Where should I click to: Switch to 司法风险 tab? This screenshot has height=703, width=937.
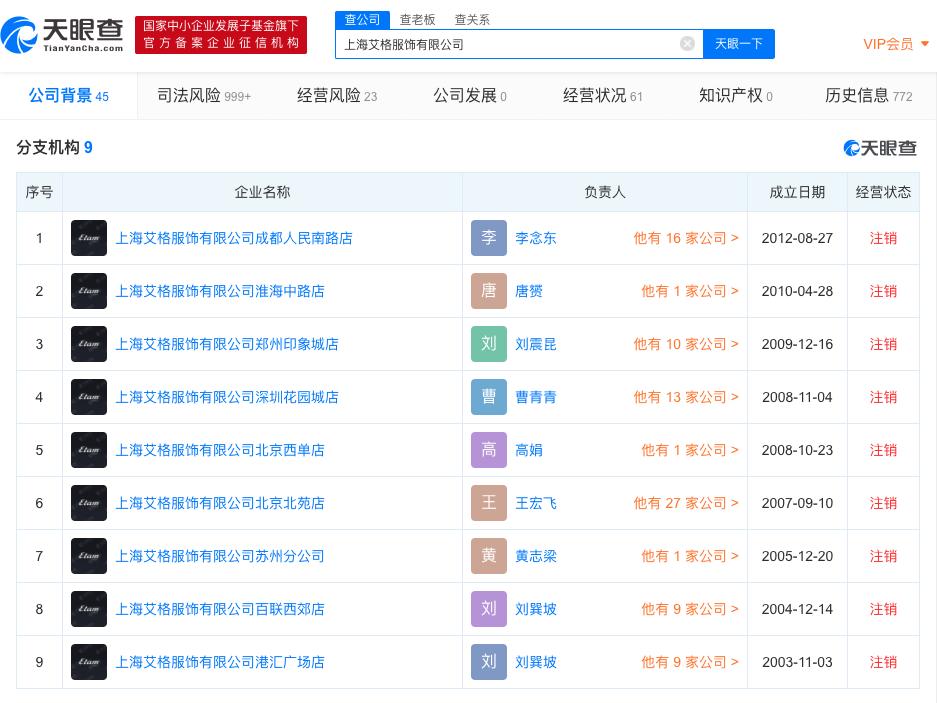coord(203,95)
